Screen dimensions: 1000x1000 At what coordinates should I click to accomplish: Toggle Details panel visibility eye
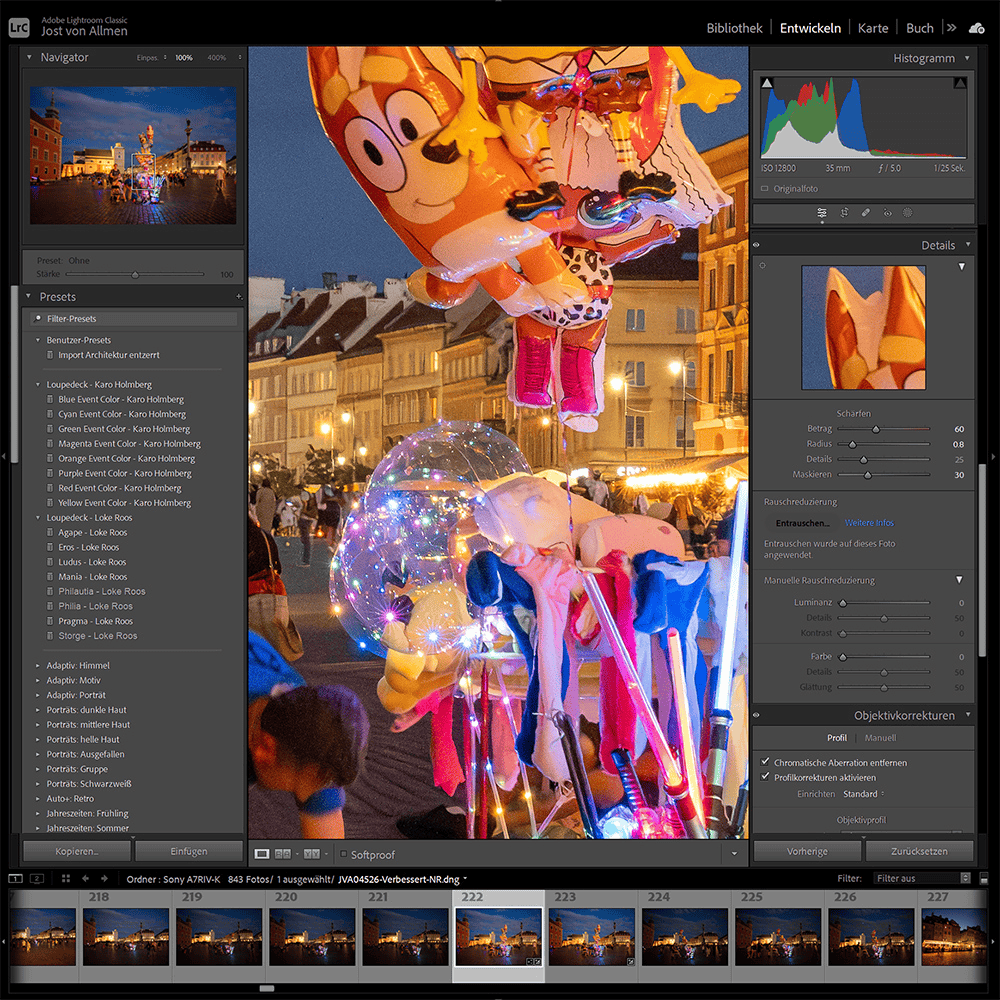pyautogui.click(x=756, y=245)
